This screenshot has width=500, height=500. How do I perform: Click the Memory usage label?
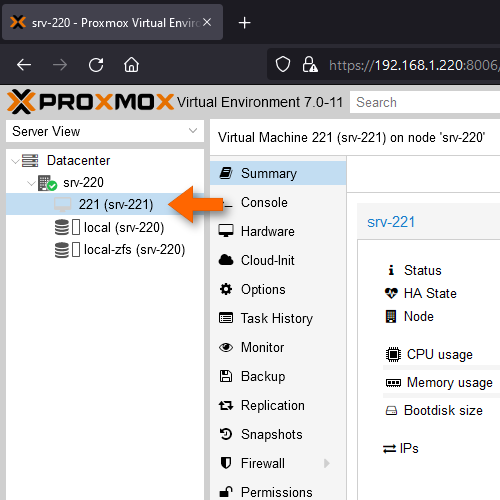click(x=450, y=382)
